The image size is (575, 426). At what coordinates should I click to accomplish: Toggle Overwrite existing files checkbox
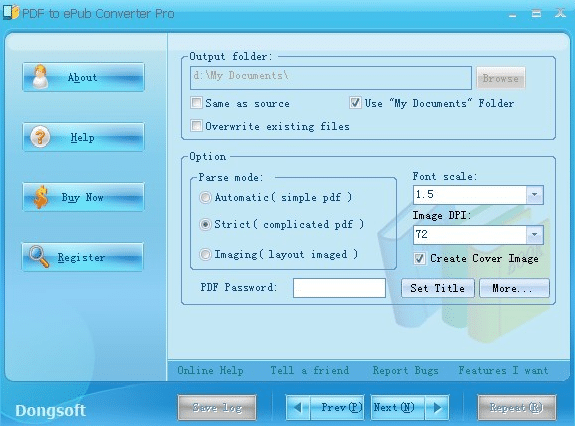tap(196, 126)
